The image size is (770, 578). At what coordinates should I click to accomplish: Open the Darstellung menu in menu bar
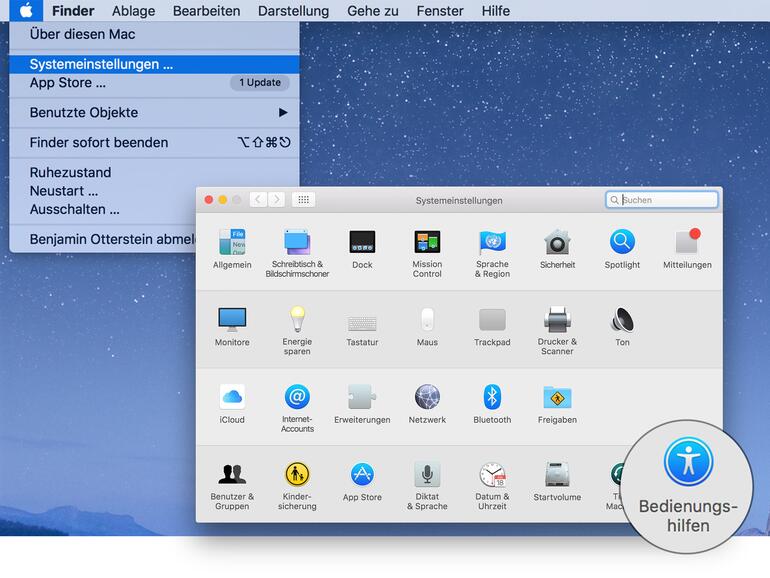pyautogui.click(x=293, y=11)
